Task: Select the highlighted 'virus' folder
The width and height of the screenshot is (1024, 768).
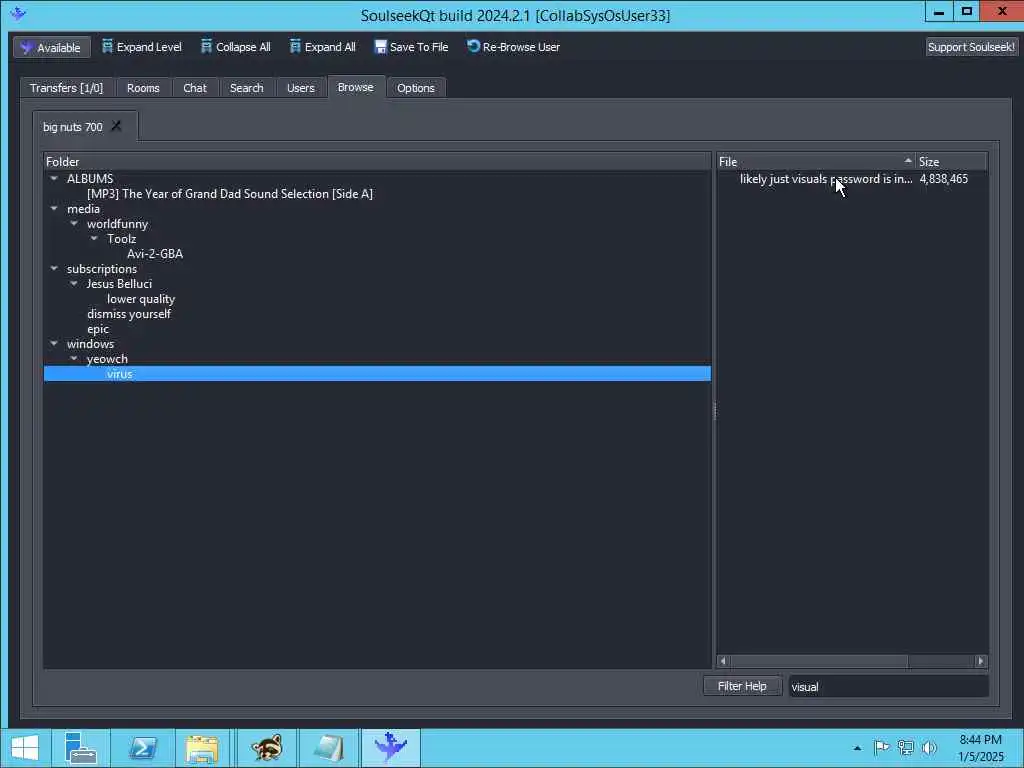Action: coord(377,374)
